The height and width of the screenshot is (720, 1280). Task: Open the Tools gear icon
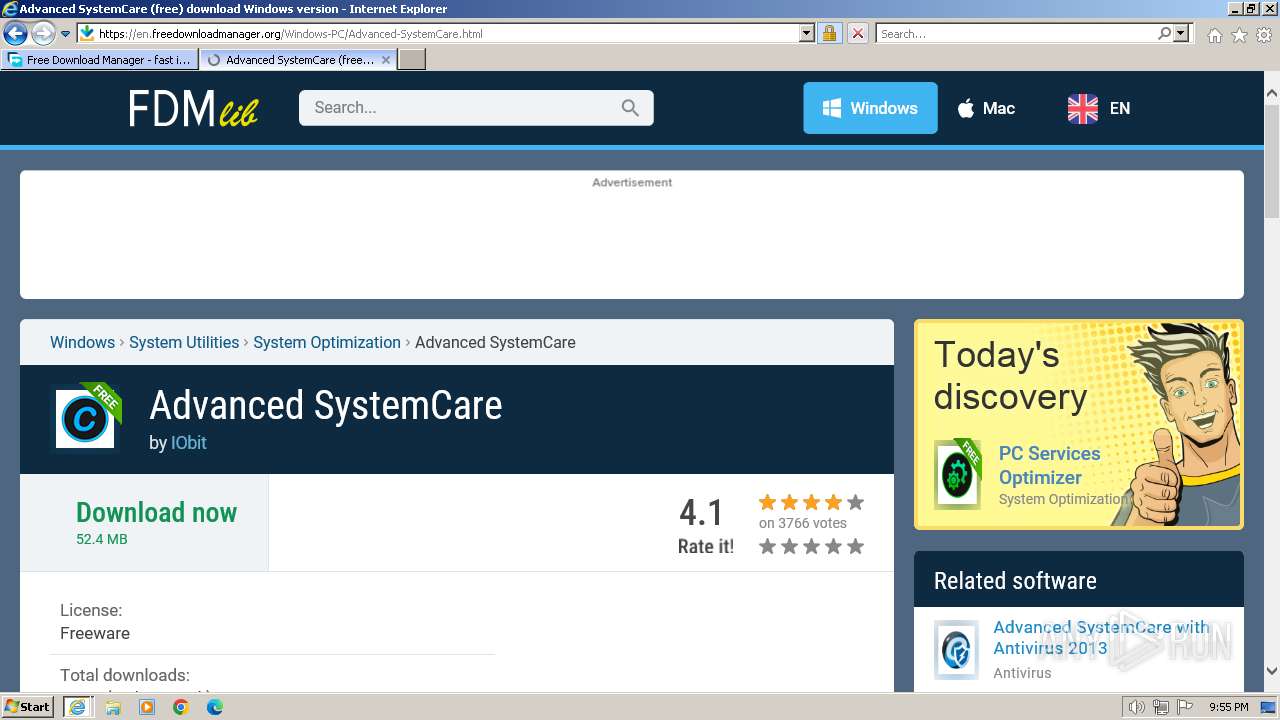click(x=1264, y=35)
